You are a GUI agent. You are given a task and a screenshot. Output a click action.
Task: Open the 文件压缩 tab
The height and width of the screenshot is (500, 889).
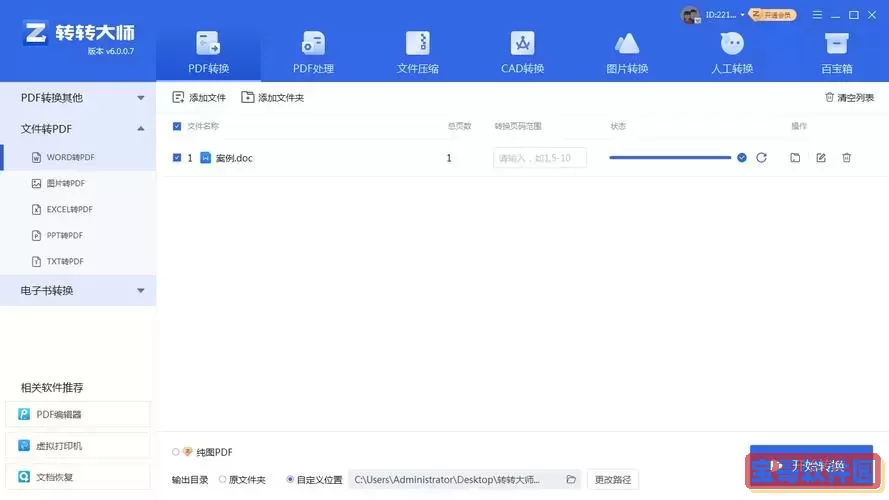pos(418,53)
